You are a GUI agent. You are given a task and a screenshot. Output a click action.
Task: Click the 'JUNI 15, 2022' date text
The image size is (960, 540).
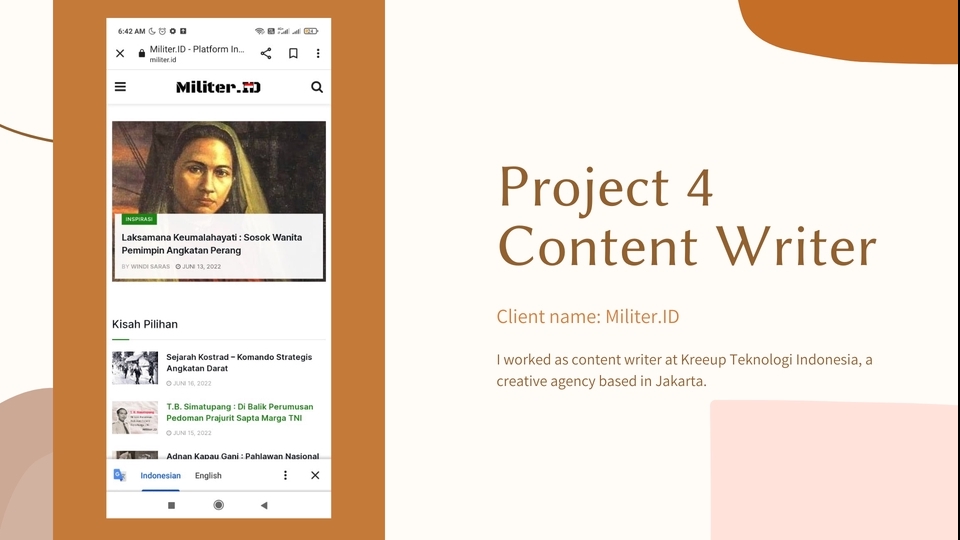192,433
